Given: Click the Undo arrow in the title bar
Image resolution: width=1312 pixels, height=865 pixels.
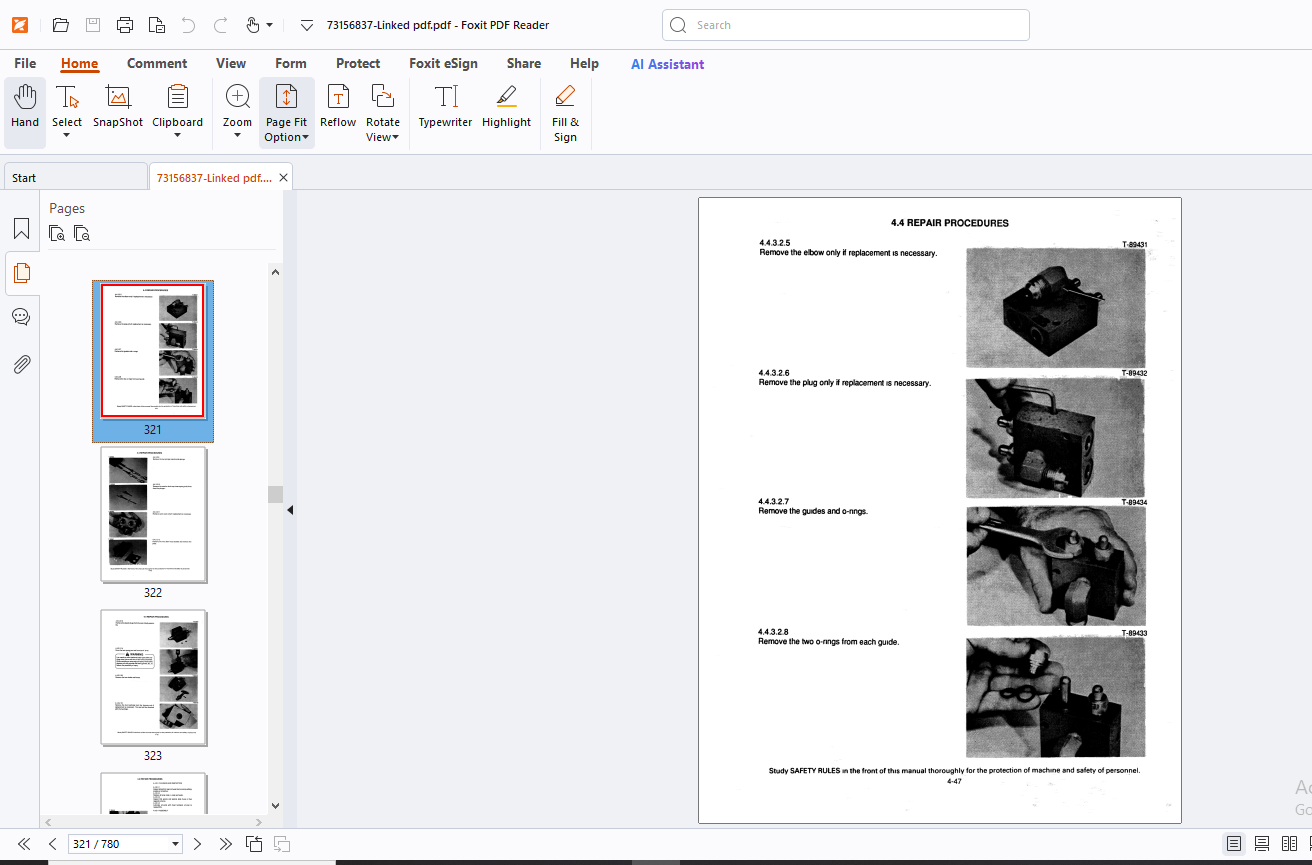Looking at the screenshot, I should 189,25.
